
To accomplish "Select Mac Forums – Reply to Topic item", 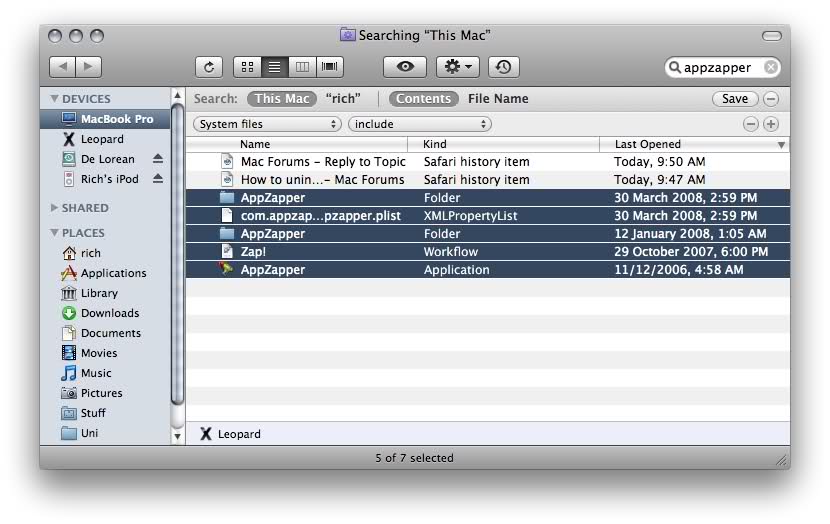I will pyautogui.click(x=488, y=161).
